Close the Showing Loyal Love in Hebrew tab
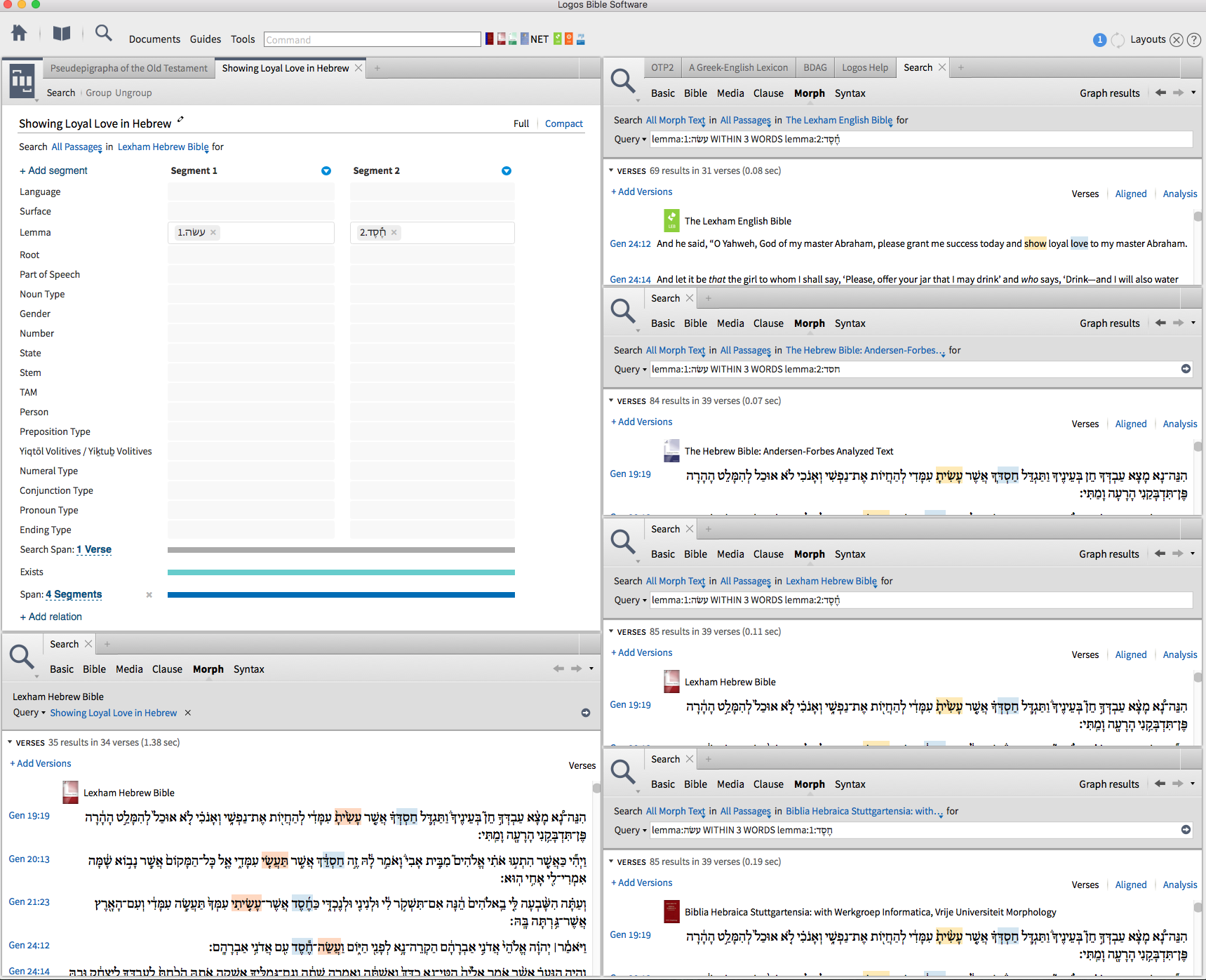 pos(359,68)
